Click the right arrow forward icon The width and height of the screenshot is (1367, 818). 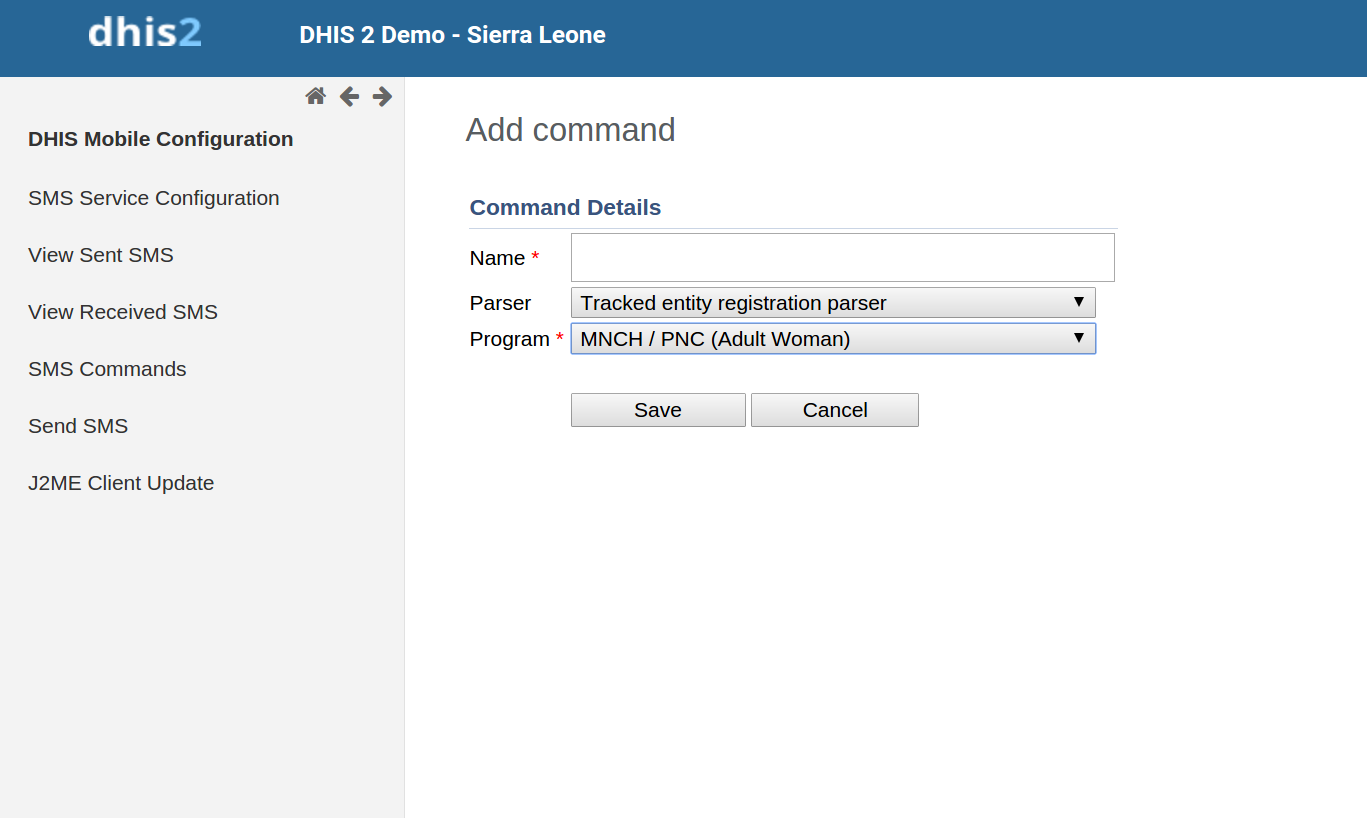382,96
